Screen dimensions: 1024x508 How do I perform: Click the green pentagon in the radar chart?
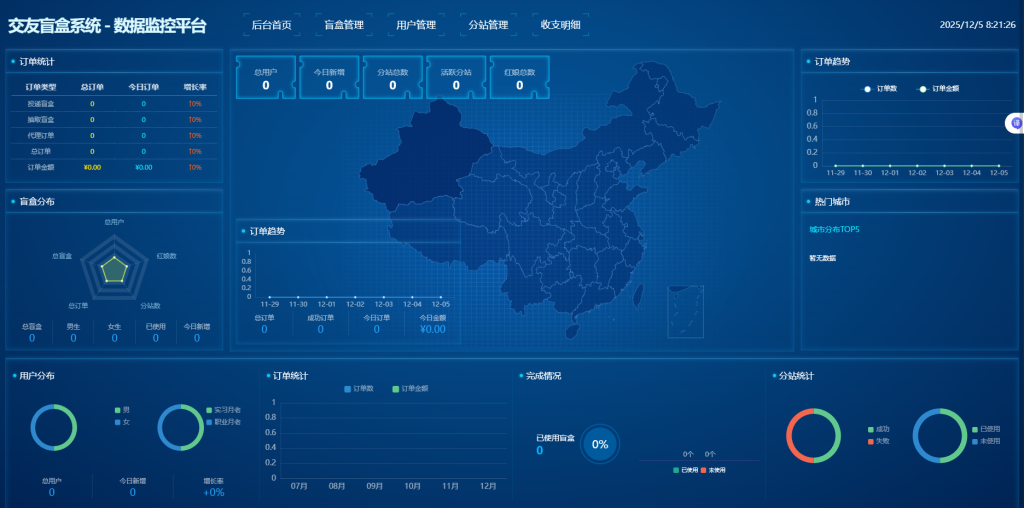pyautogui.click(x=114, y=270)
